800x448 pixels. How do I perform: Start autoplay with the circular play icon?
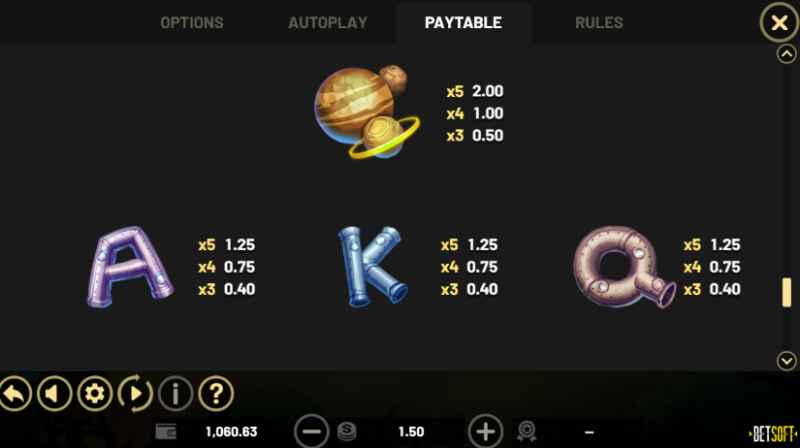[x=135, y=393]
